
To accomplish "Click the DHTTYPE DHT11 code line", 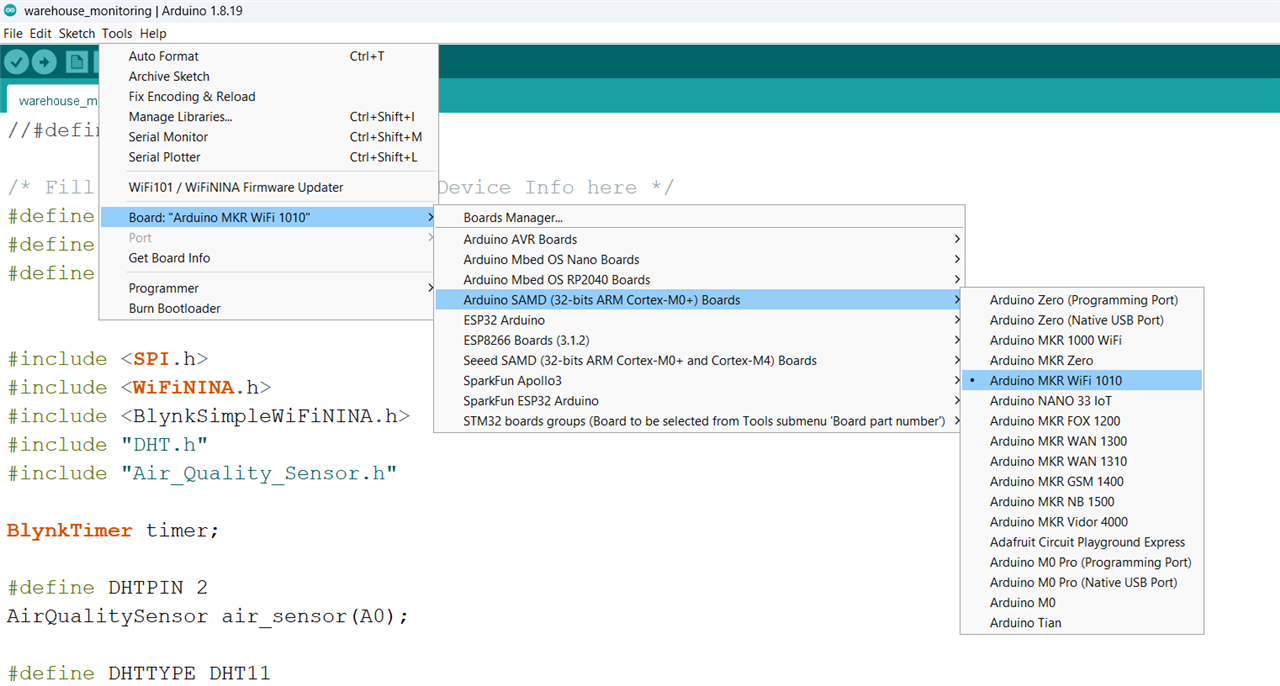I will [139, 673].
